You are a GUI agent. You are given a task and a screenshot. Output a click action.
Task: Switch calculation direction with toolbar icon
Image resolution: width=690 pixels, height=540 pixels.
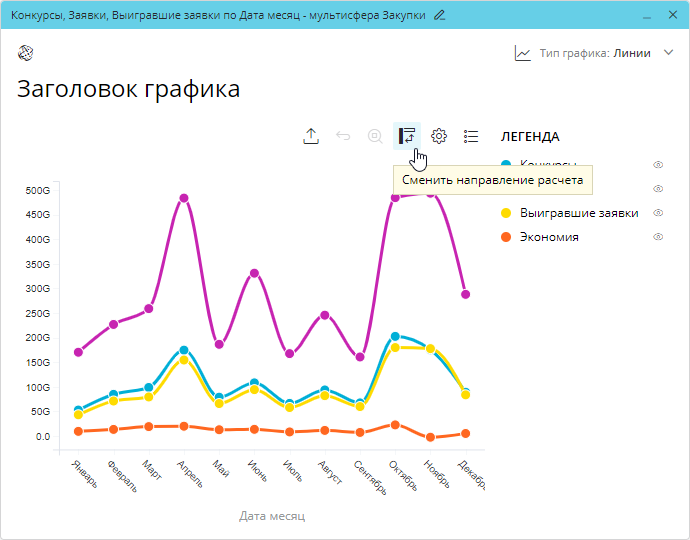pyautogui.click(x=407, y=136)
